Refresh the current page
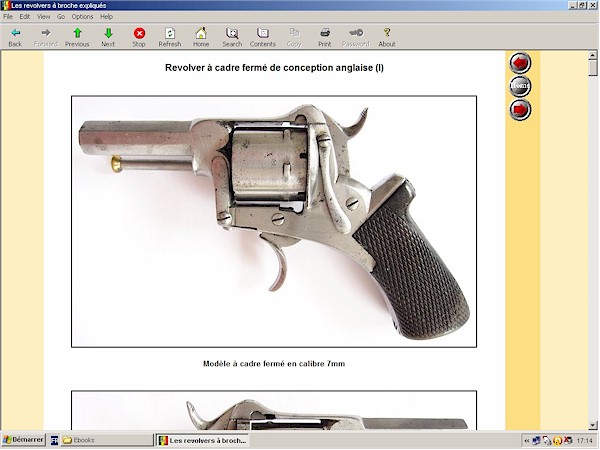 click(170, 37)
